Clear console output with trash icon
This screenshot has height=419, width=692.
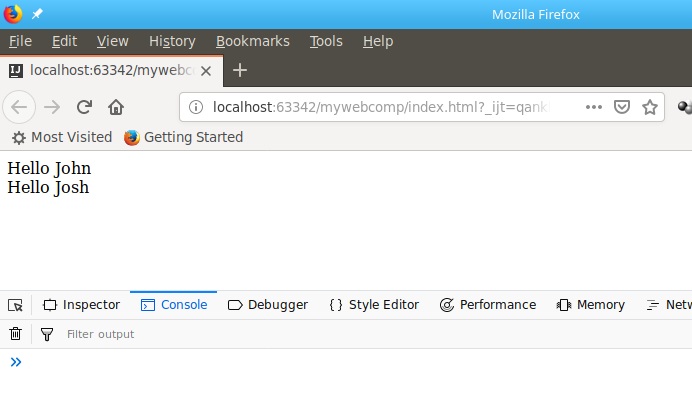pyautogui.click(x=15, y=334)
